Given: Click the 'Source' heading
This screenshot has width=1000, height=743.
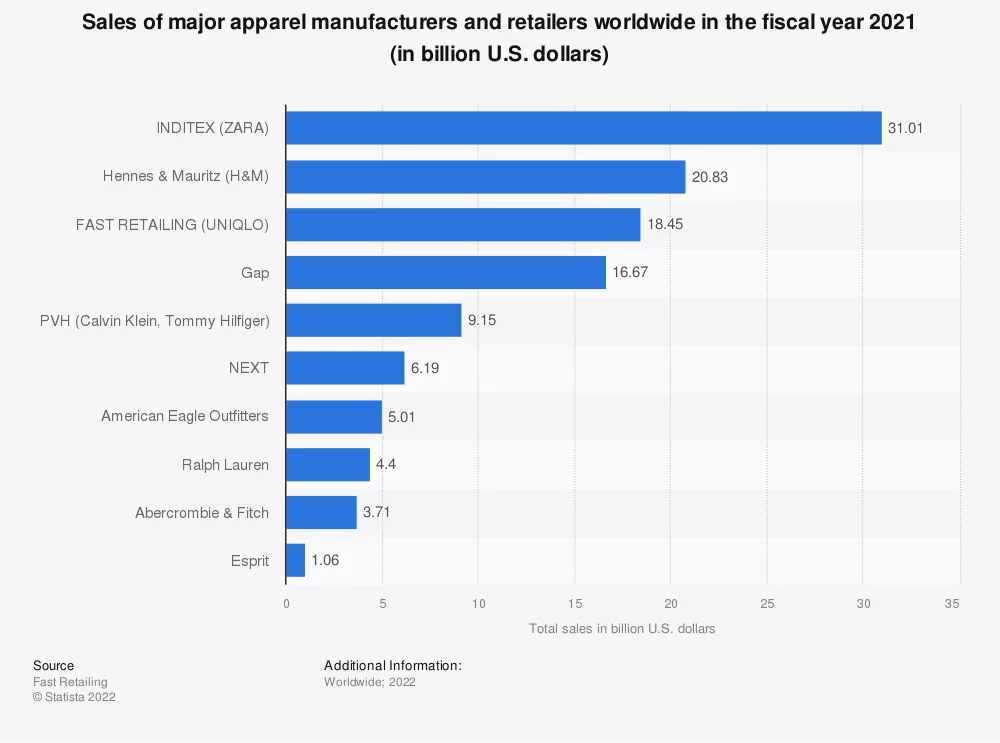Looking at the screenshot, I should pyautogui.click(x=54, y=666).
